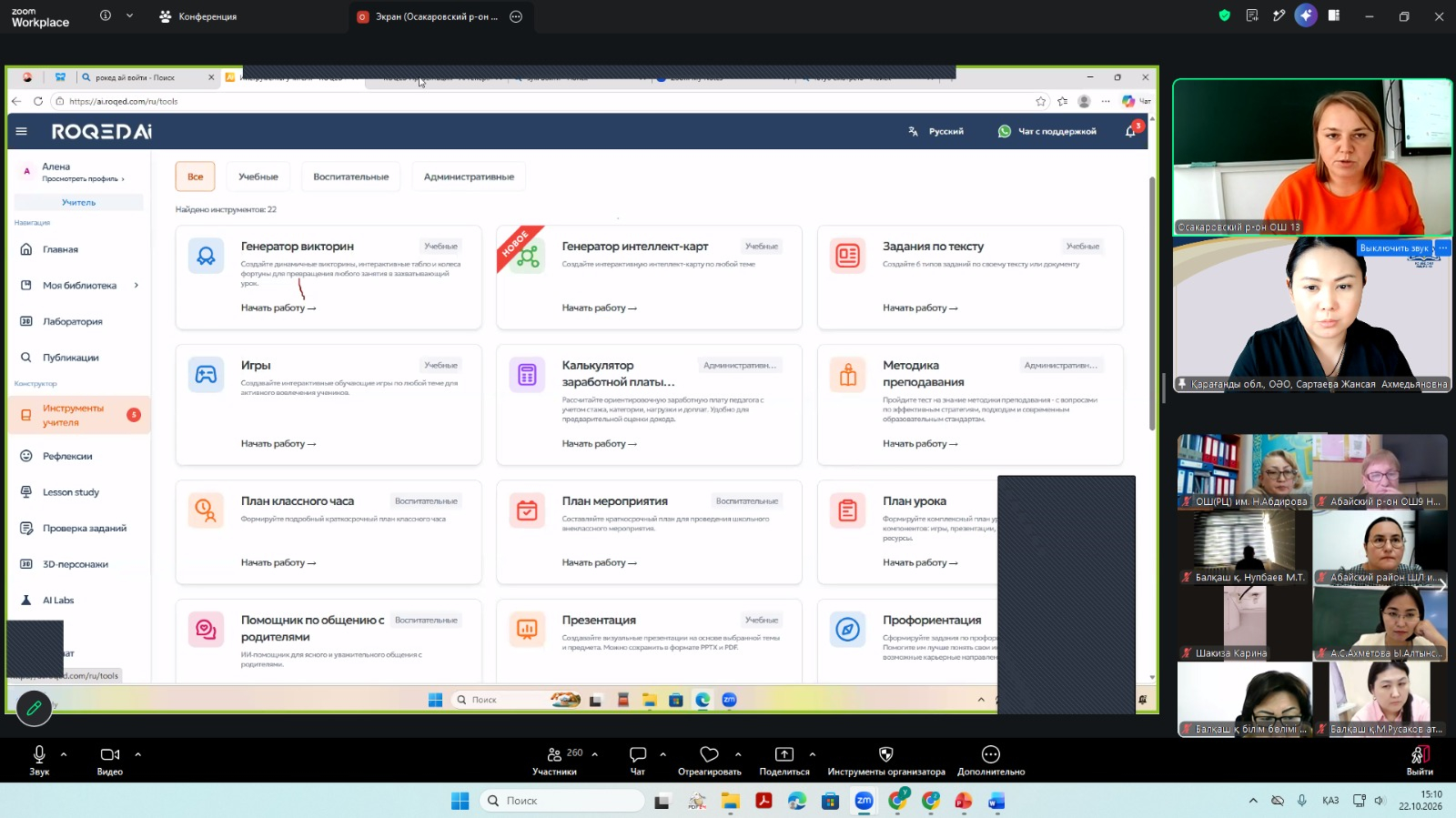Open the Zoom Чат panel

pyautogui.click(x=638, y=760)
